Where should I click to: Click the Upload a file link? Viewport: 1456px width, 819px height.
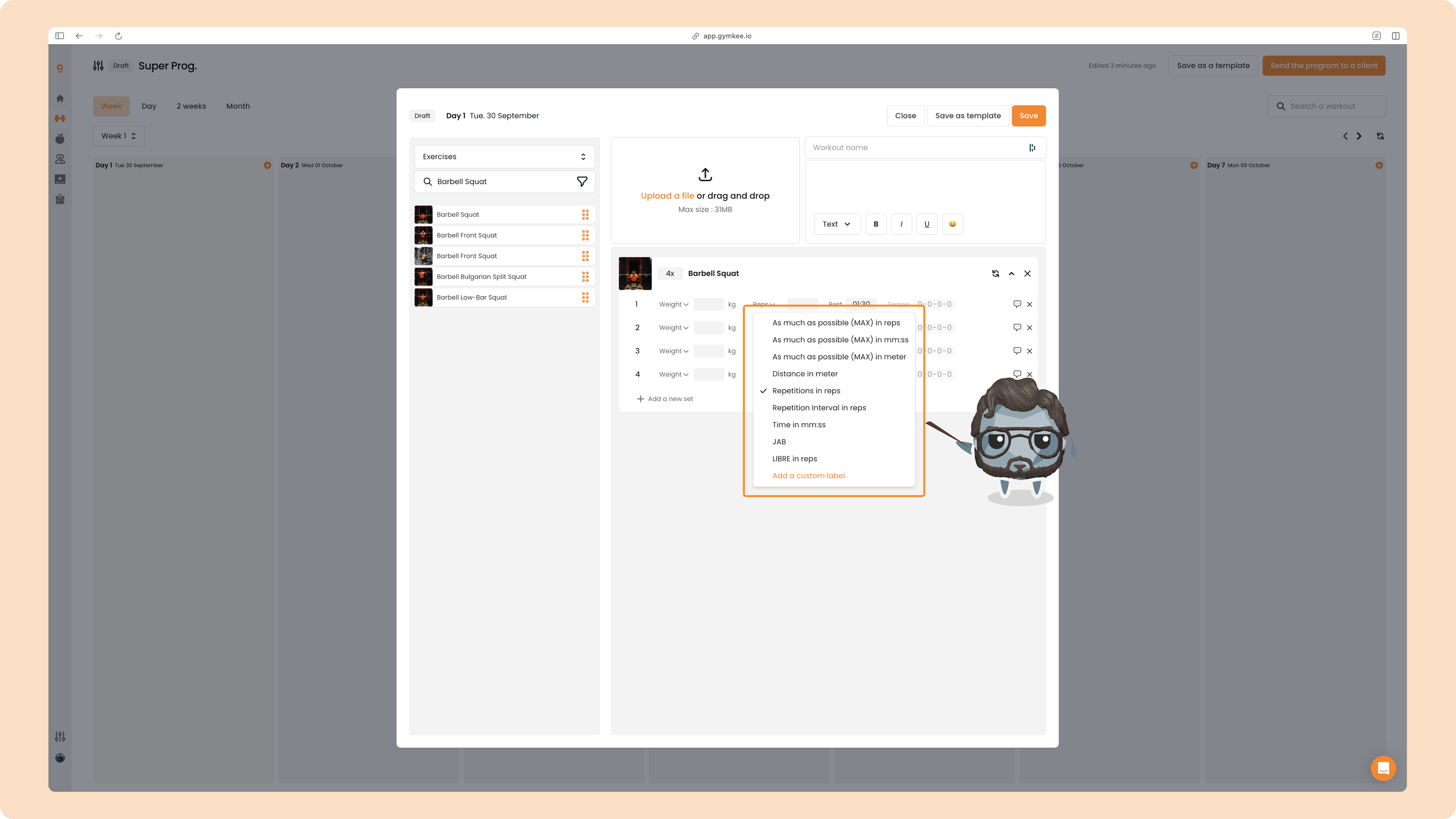pos(667,196)
